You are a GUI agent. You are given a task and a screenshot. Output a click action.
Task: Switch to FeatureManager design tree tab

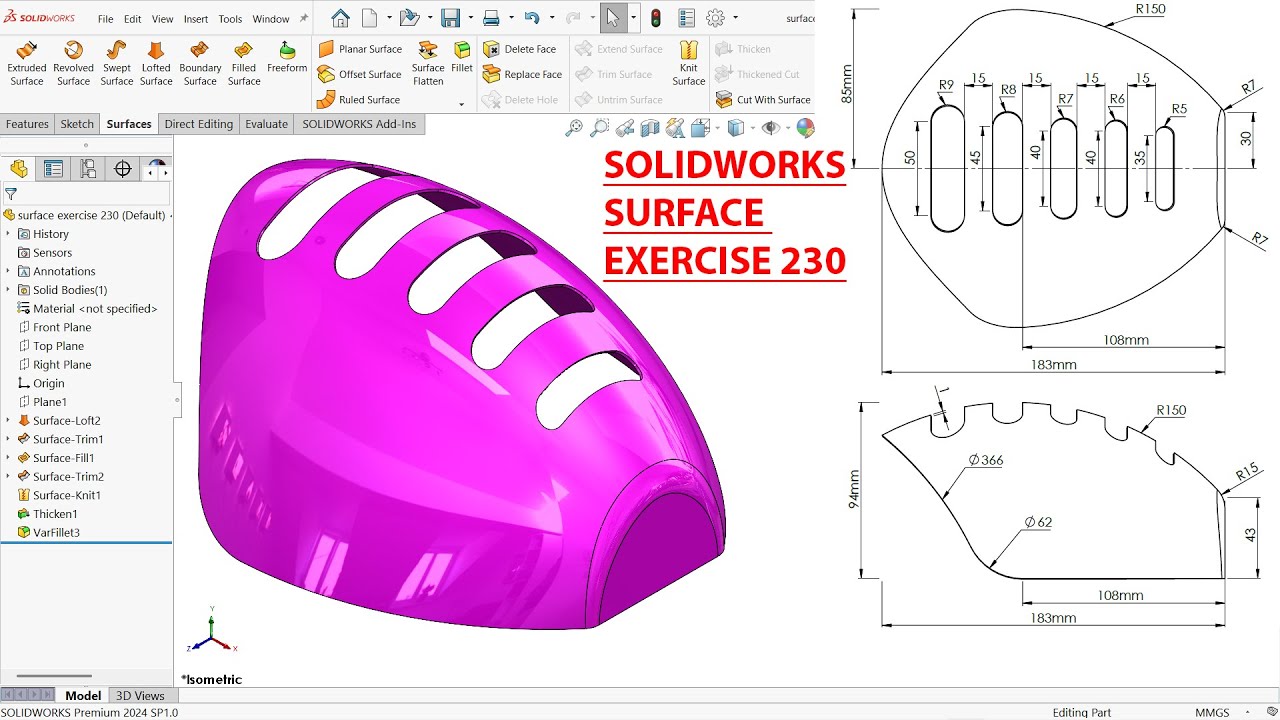click(x=18, y=169)
